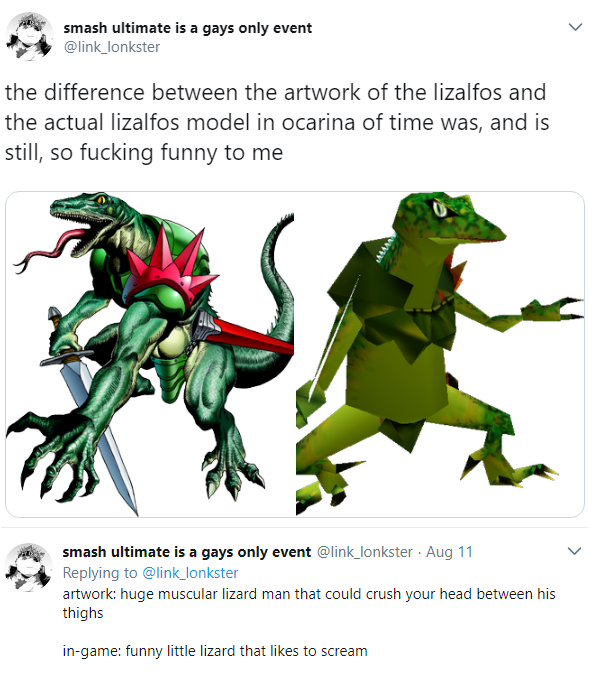Click the in-game lizard's outstretched claw hand
This screenshot has height=680, width=589.
pyautogui.click(x=552, y=310)
